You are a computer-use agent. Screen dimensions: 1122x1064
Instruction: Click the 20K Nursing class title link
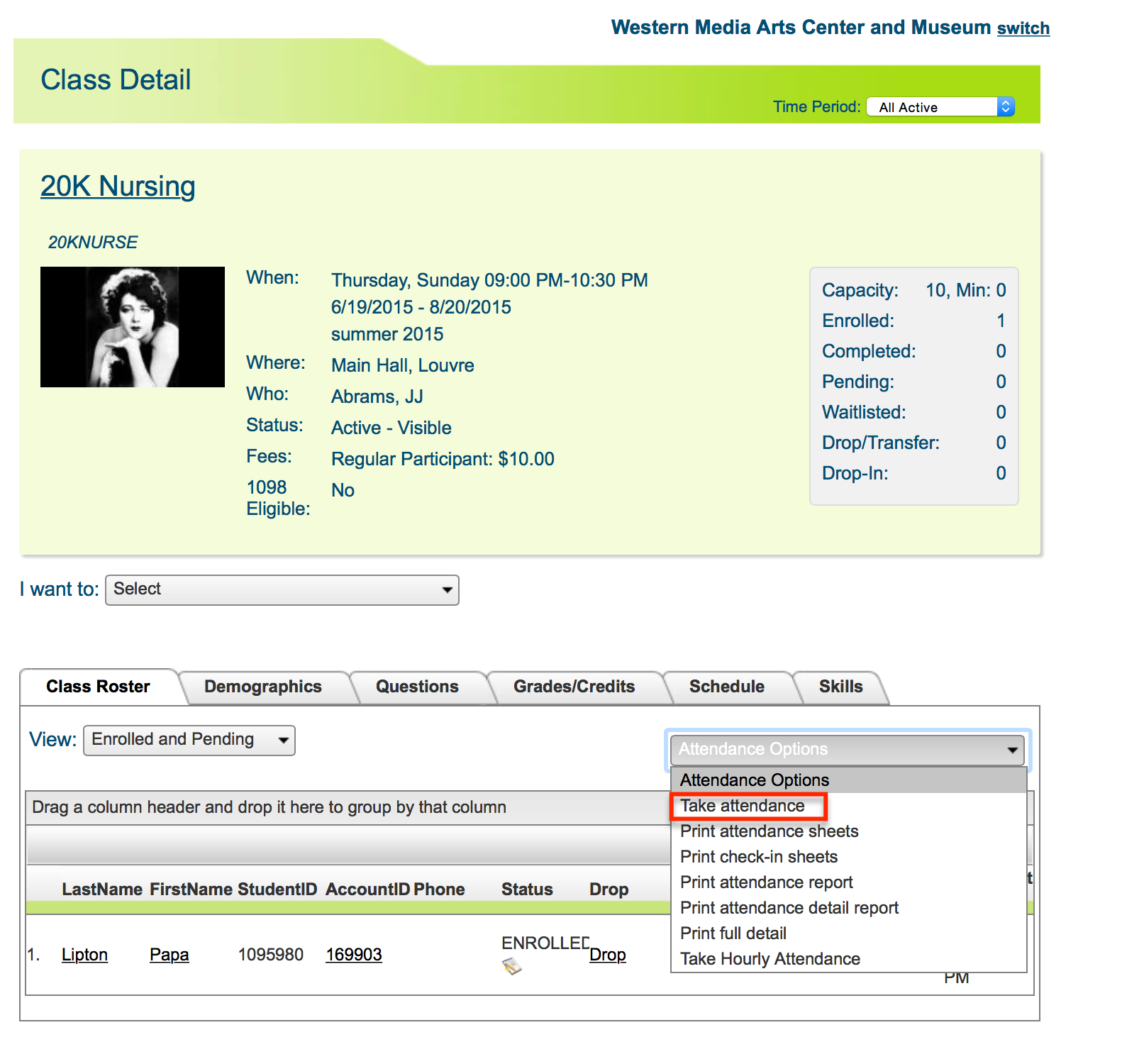[118, 187]
